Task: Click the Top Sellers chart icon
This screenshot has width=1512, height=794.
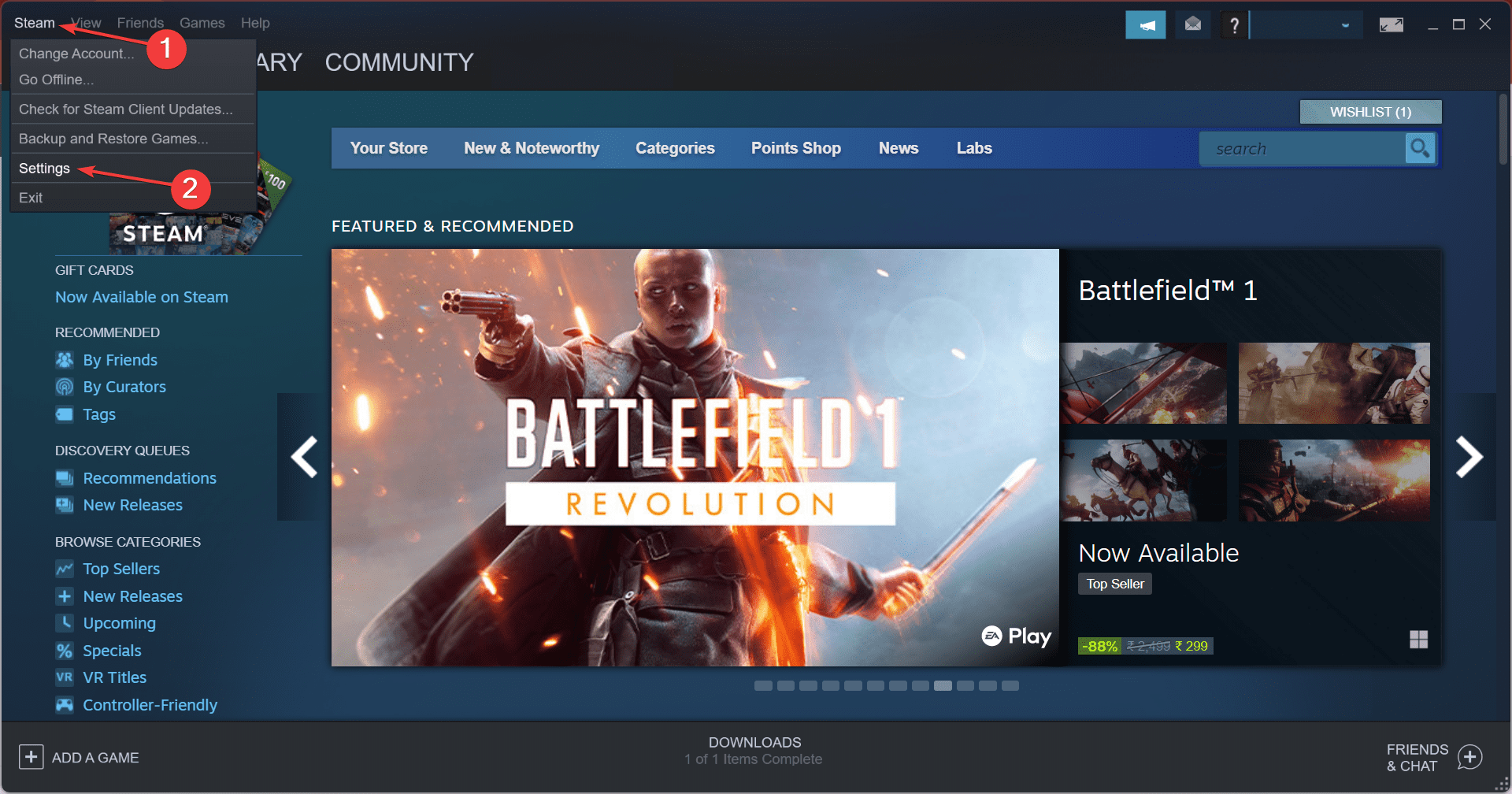Action: pyautogui.click(x=65, y=569)
